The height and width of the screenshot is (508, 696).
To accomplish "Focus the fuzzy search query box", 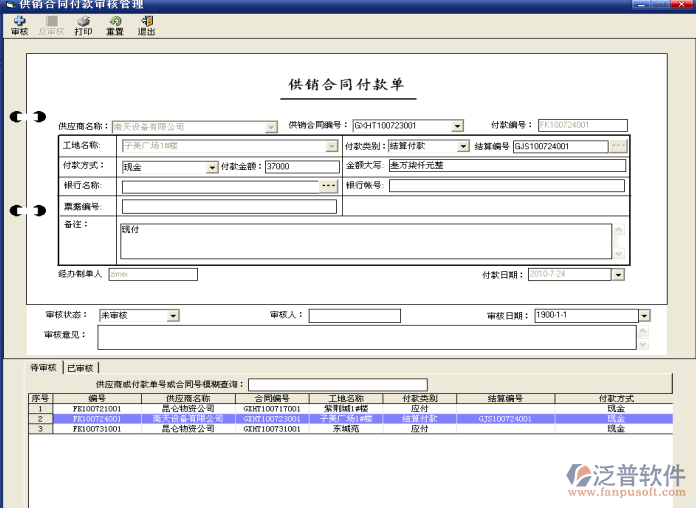I will click(337, 384).
